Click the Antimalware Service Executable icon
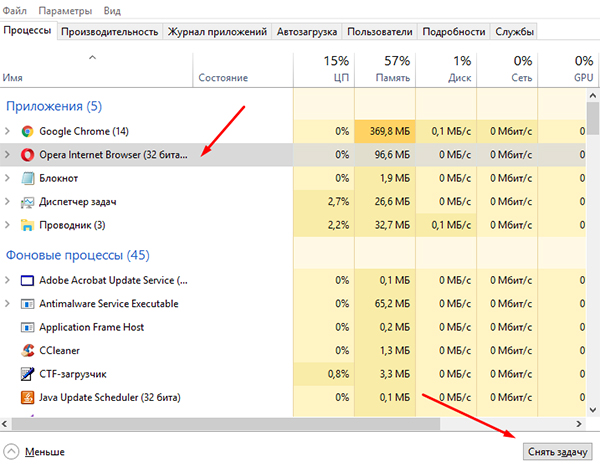 point(27,304)
